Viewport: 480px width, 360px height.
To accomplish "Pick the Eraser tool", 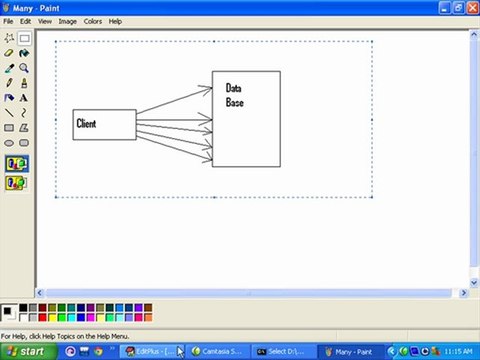I will (9, 53).
